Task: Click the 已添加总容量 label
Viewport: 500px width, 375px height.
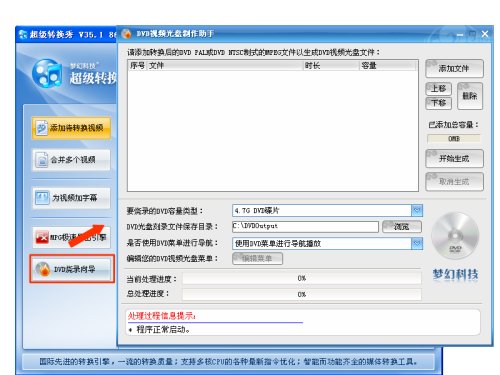Action: click(453, 125)
